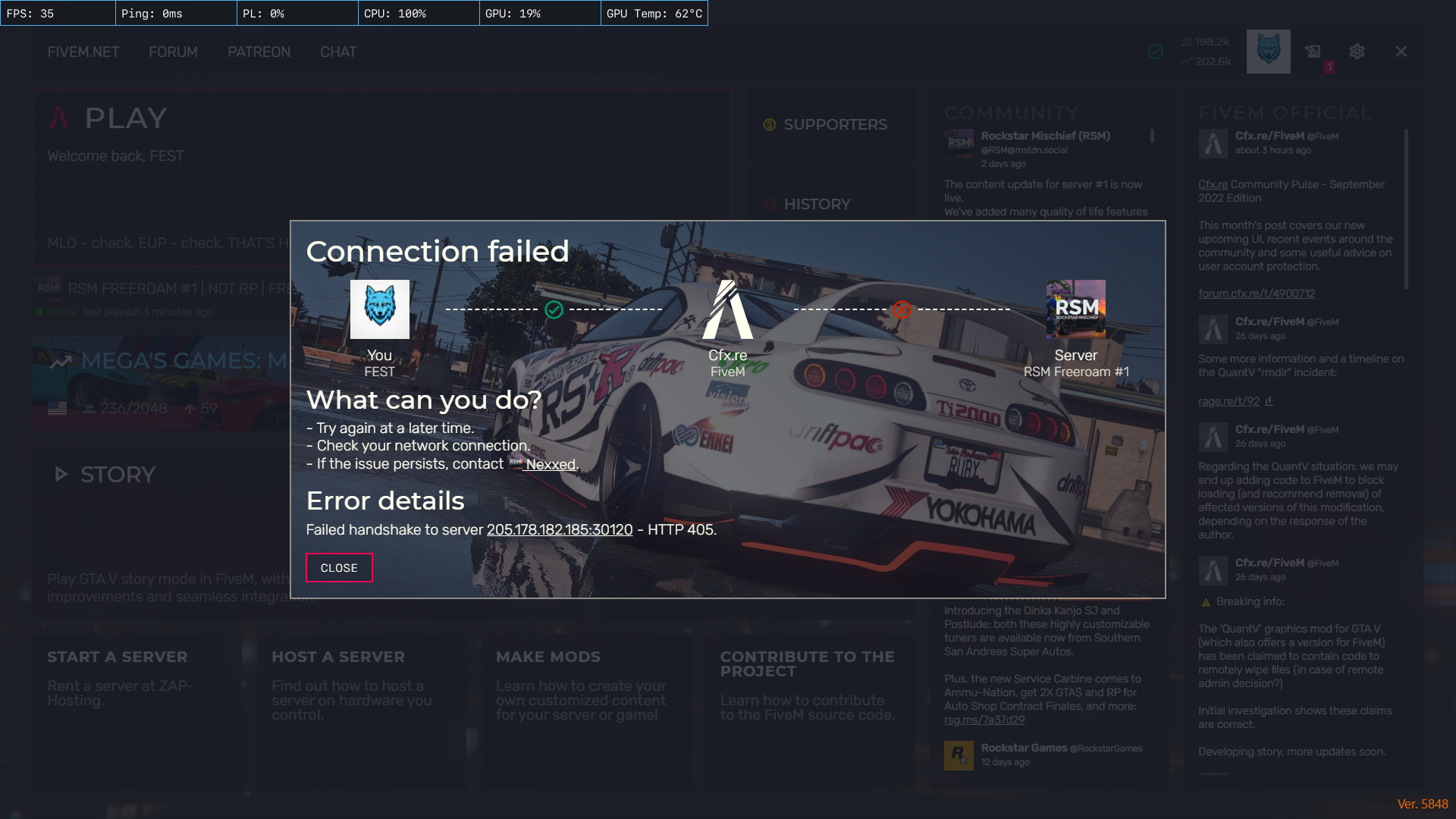
Task: Open FiveM settings via the gear icon
Action: click(x=1357, y=52)
